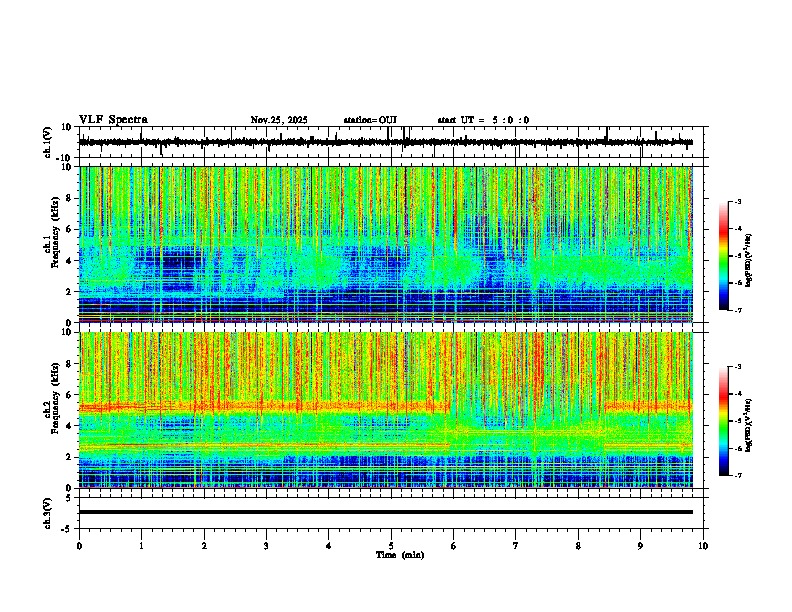Click the 'ch.1(V)' waveform axis label
Screen dimensions: 792x612
point(48,142)
